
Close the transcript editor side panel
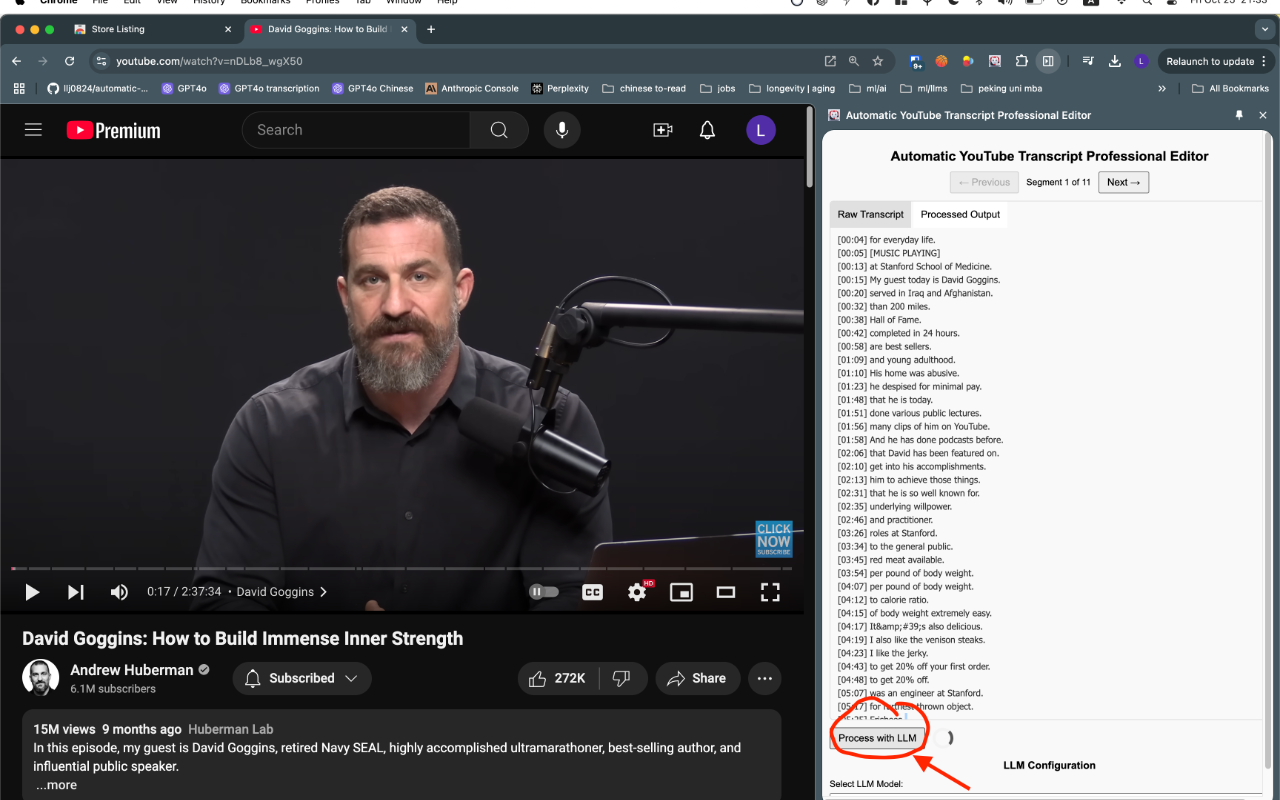(x=1261, y=115)
